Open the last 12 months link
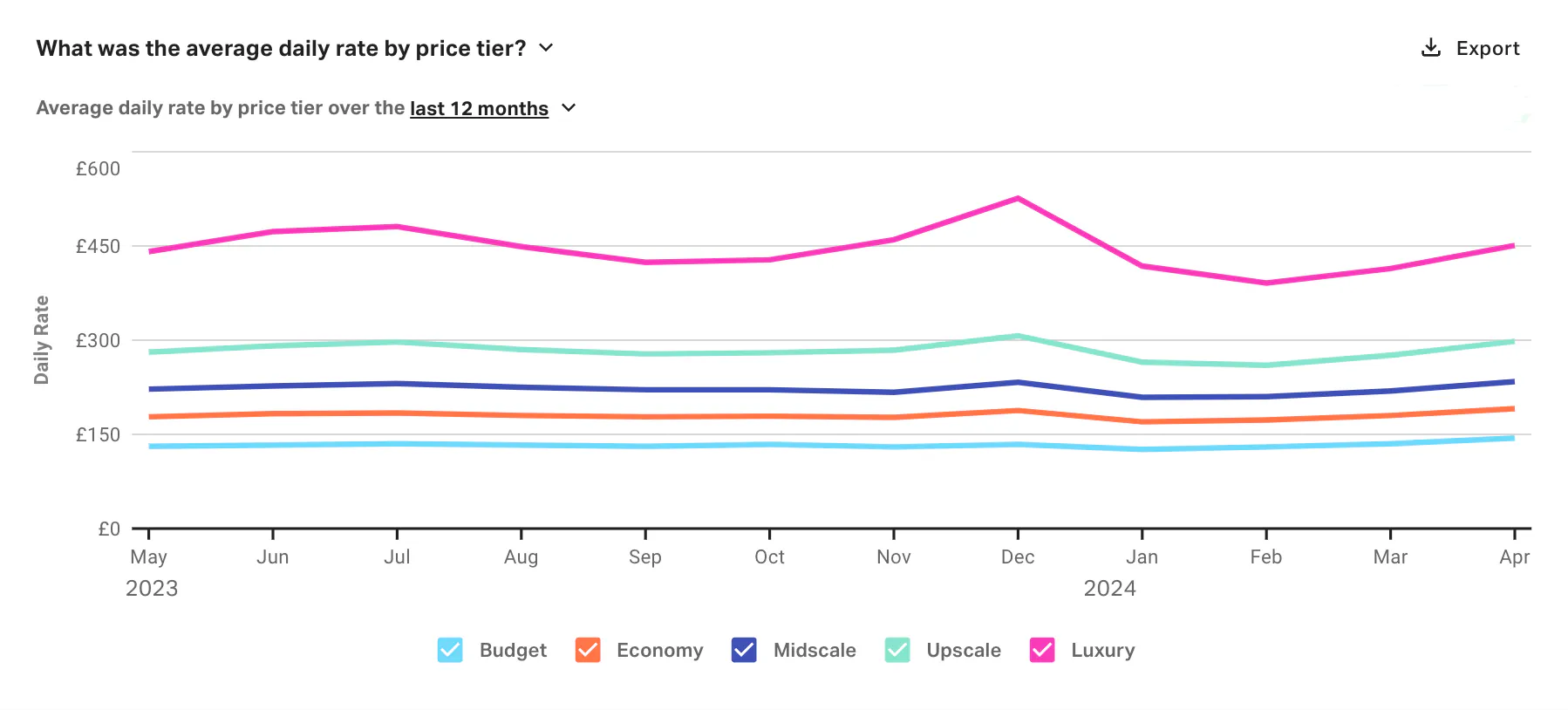Viewport: 1568px width, 710px height. pos(479,108)
